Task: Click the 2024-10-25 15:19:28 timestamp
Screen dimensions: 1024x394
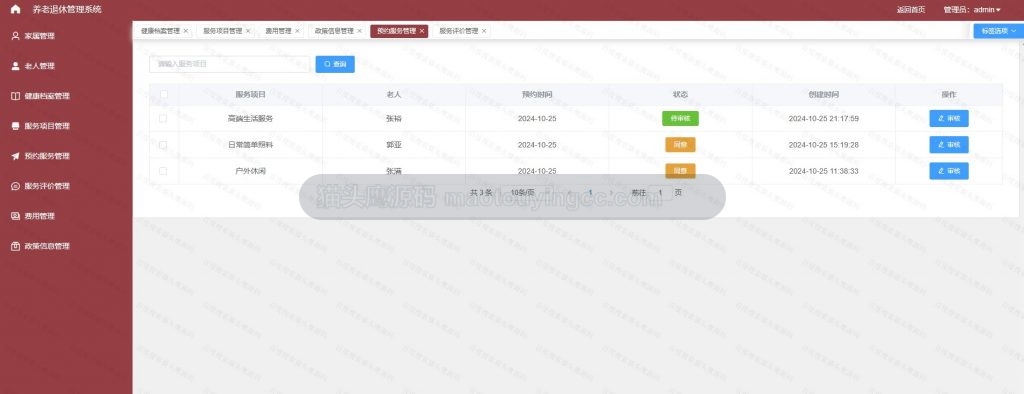Action: [824, 145]
